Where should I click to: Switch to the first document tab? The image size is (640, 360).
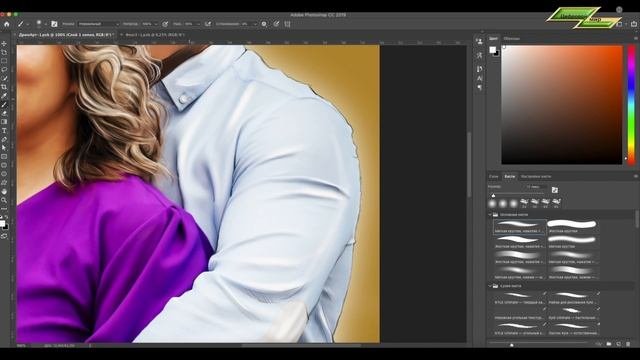[x=65, y=35]
